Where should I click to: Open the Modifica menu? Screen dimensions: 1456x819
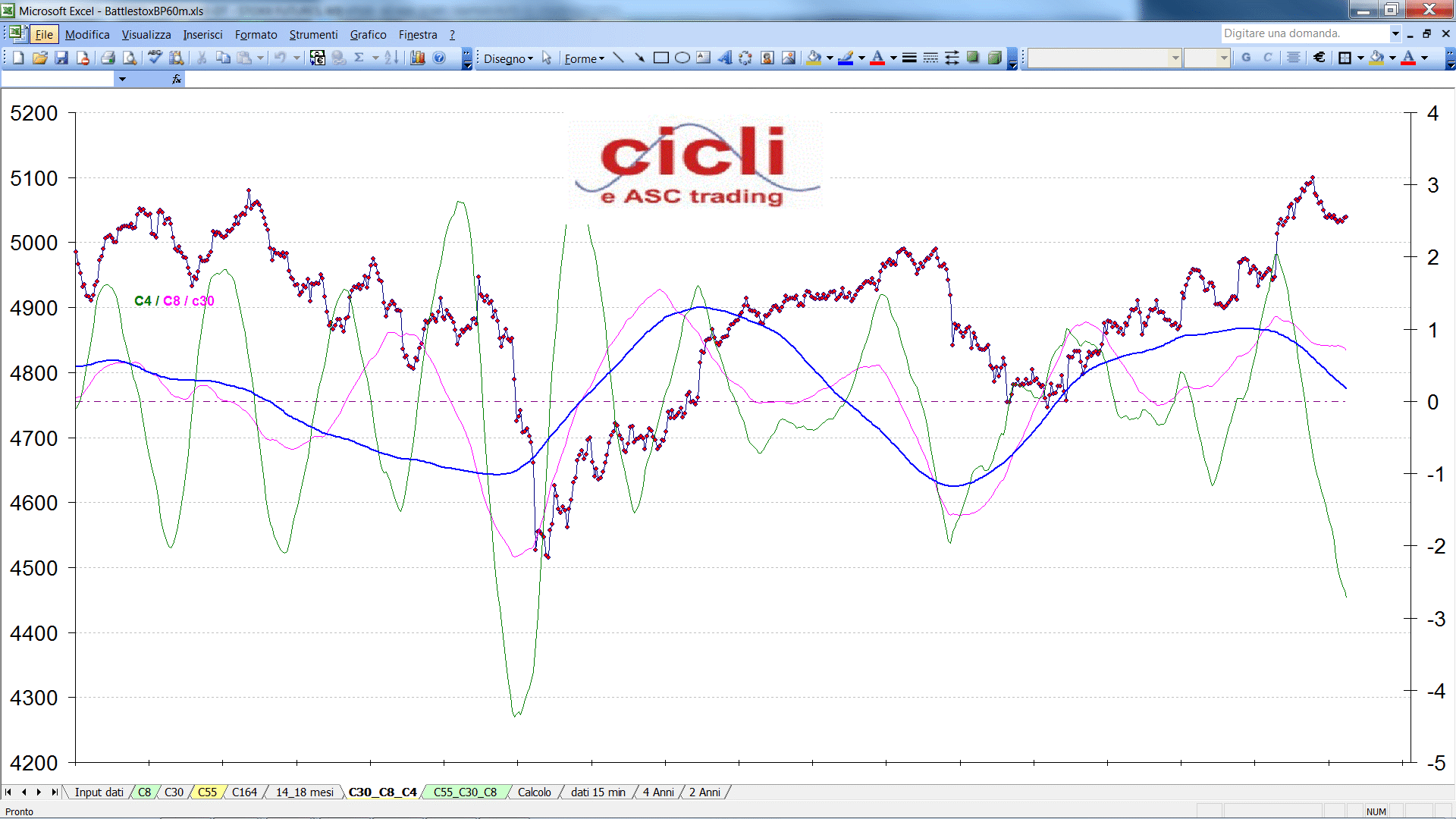(x=87, y=34)
